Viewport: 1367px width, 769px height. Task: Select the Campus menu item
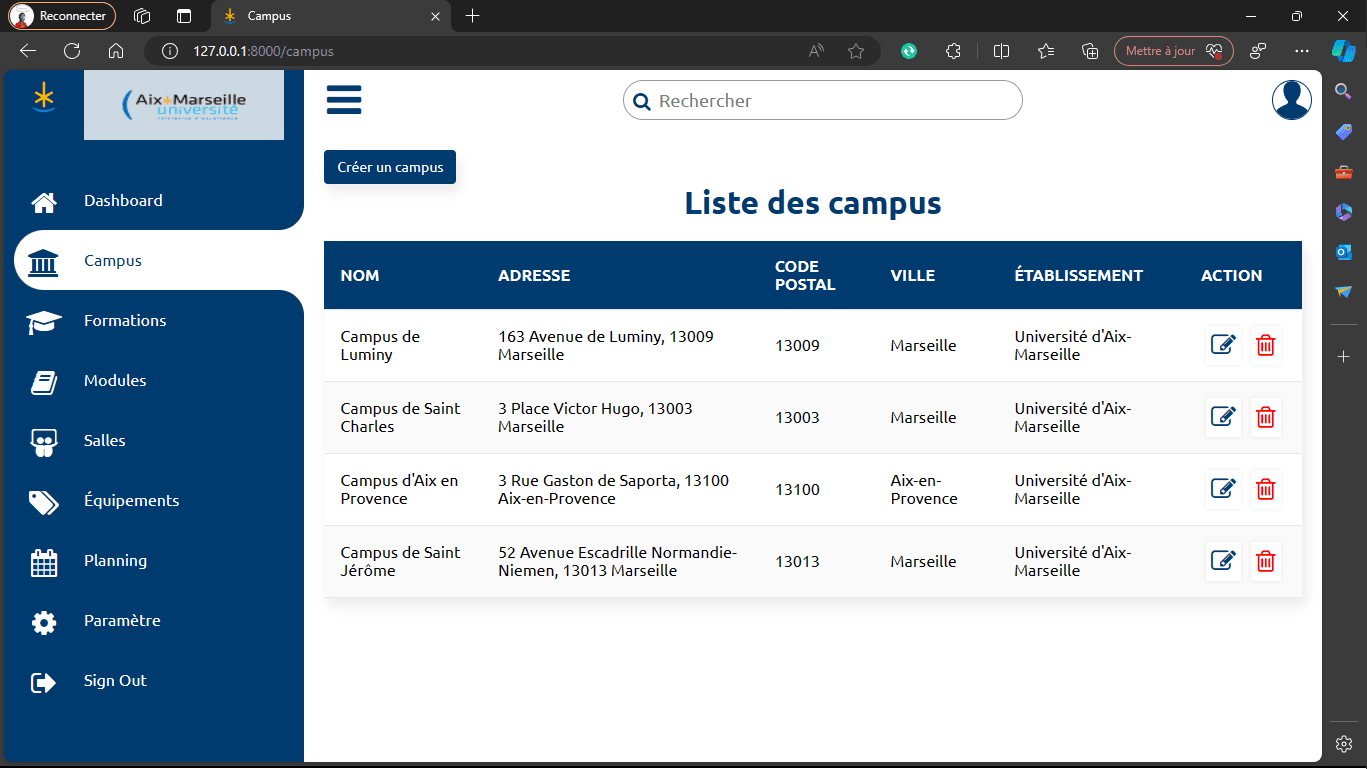coord(159,260)
